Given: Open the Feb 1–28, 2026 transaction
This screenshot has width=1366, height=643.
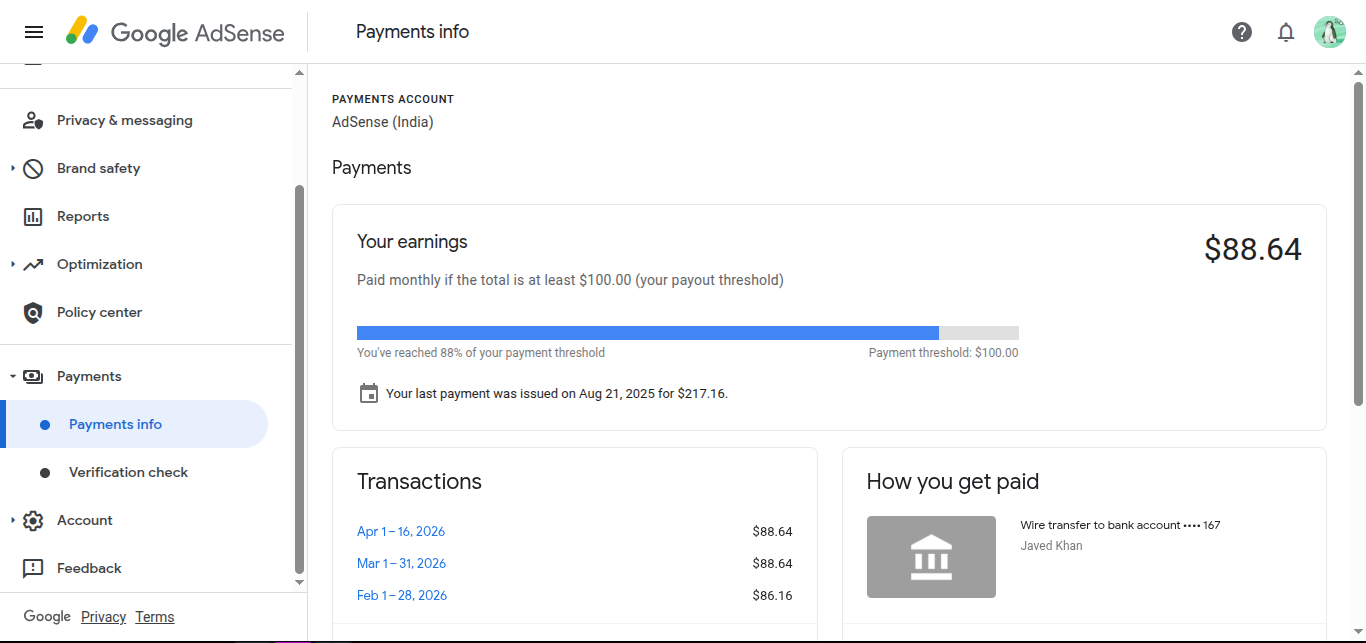Looking at the screenshot, I should 402,596.
